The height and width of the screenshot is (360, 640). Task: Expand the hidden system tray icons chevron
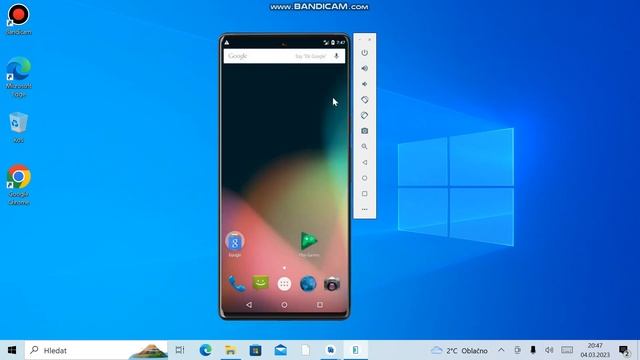tap(501, 350)
